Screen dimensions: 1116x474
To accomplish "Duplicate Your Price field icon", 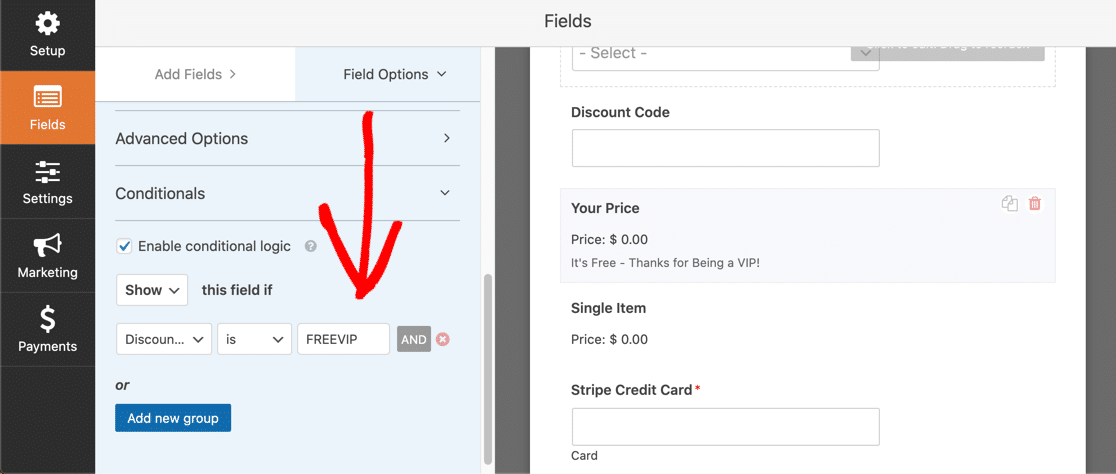I will click(1009, 204).
